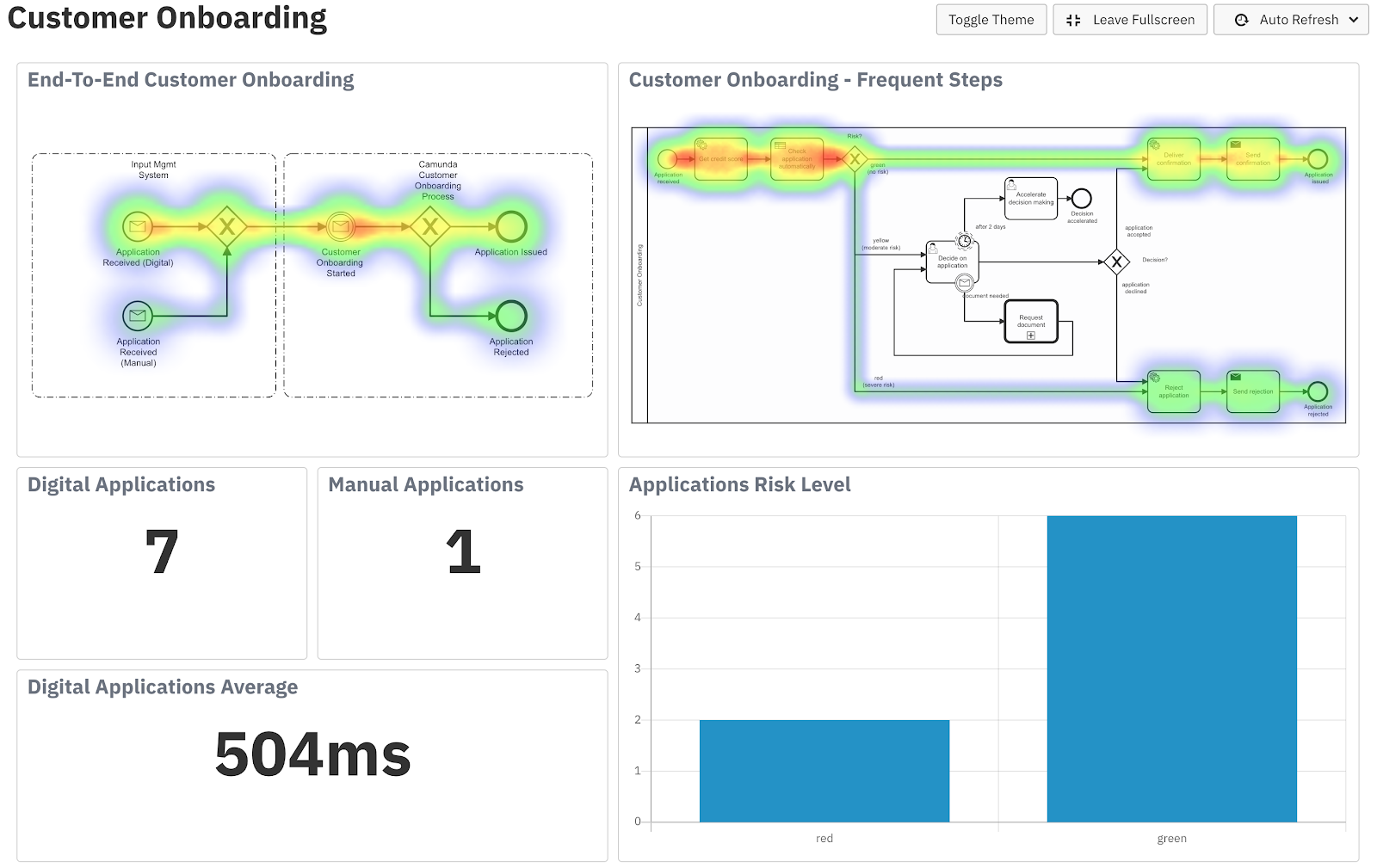Leave fullscreen mode
The height and width of the screenshot is (868, 1377).
(x=1130, y=20)
